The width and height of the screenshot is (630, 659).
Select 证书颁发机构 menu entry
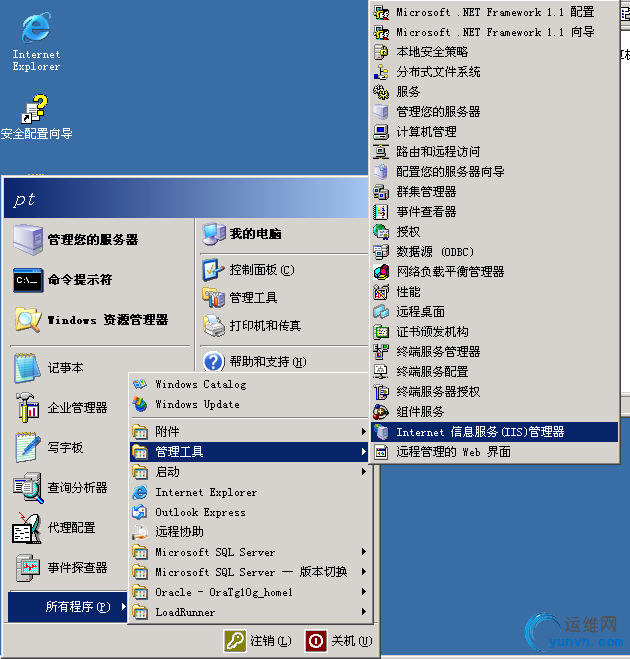pyautogui.click(x=495, y=332)
